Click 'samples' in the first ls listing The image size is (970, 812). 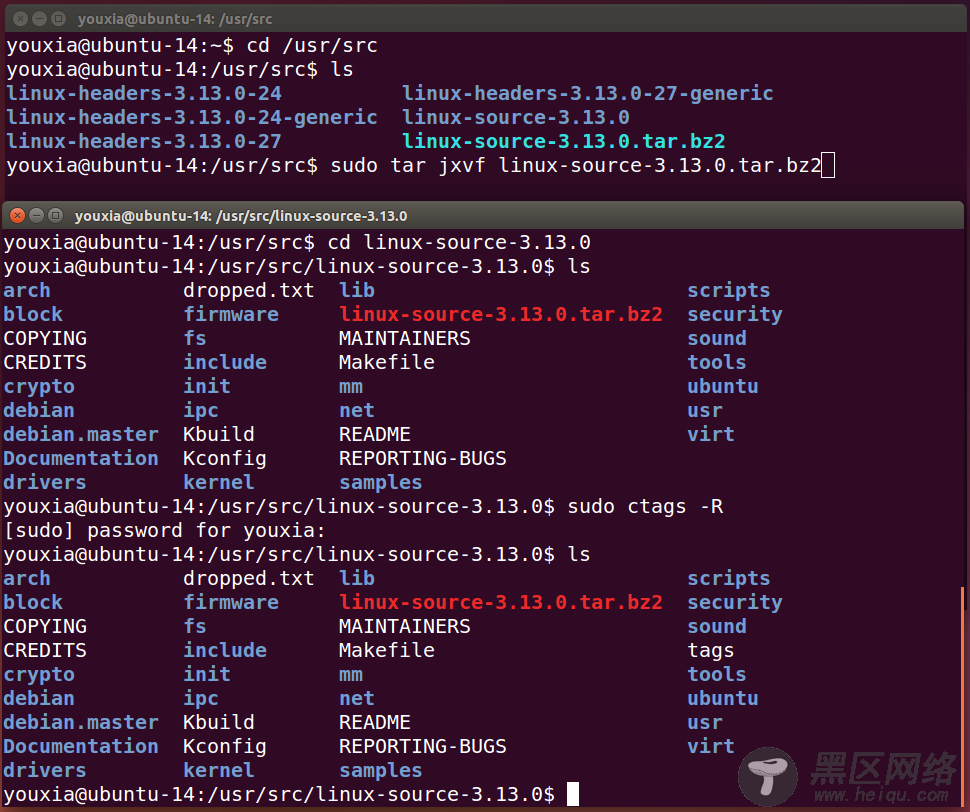coord(380,483)
